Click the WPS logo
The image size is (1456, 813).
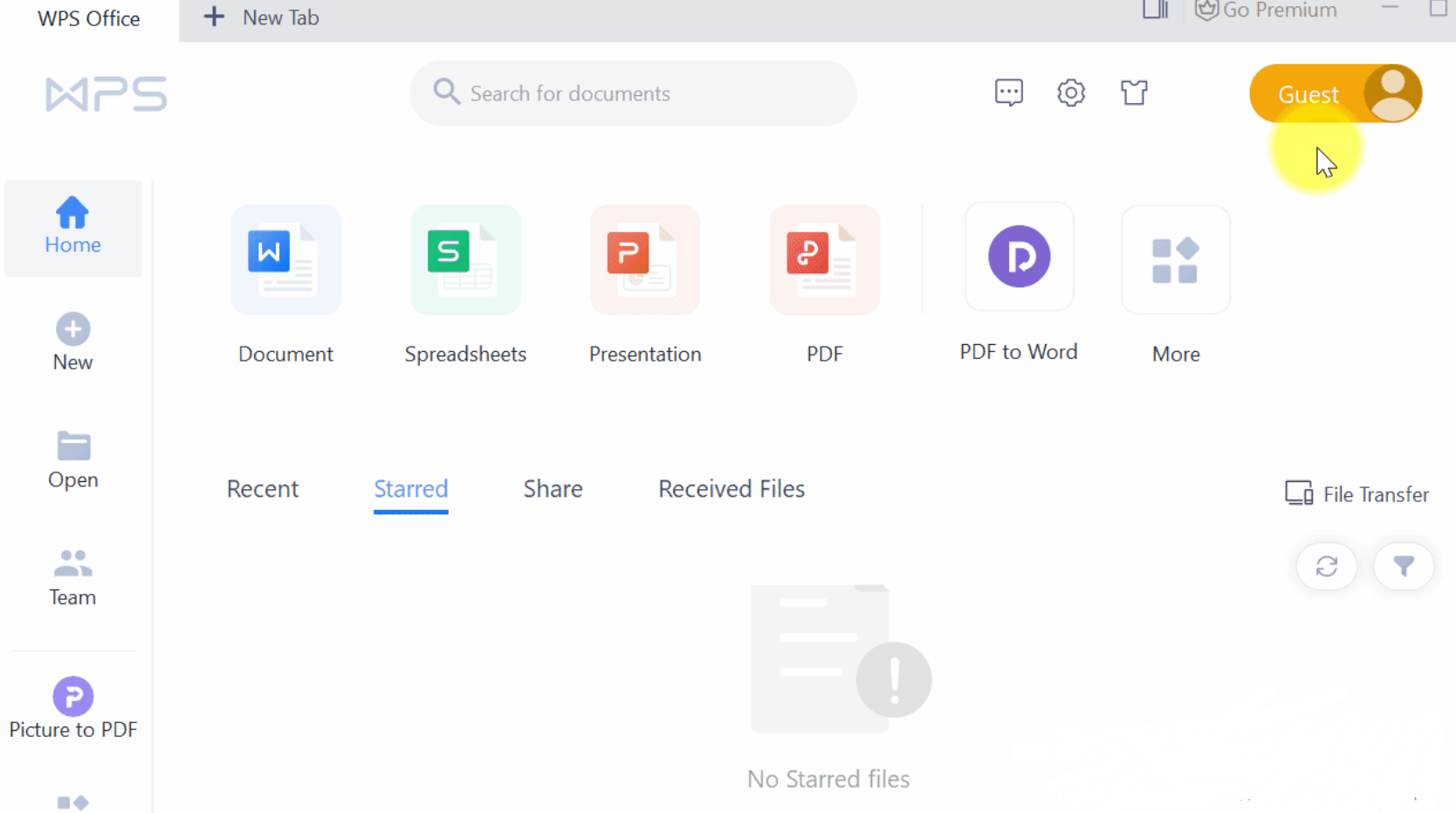point(106,94)
